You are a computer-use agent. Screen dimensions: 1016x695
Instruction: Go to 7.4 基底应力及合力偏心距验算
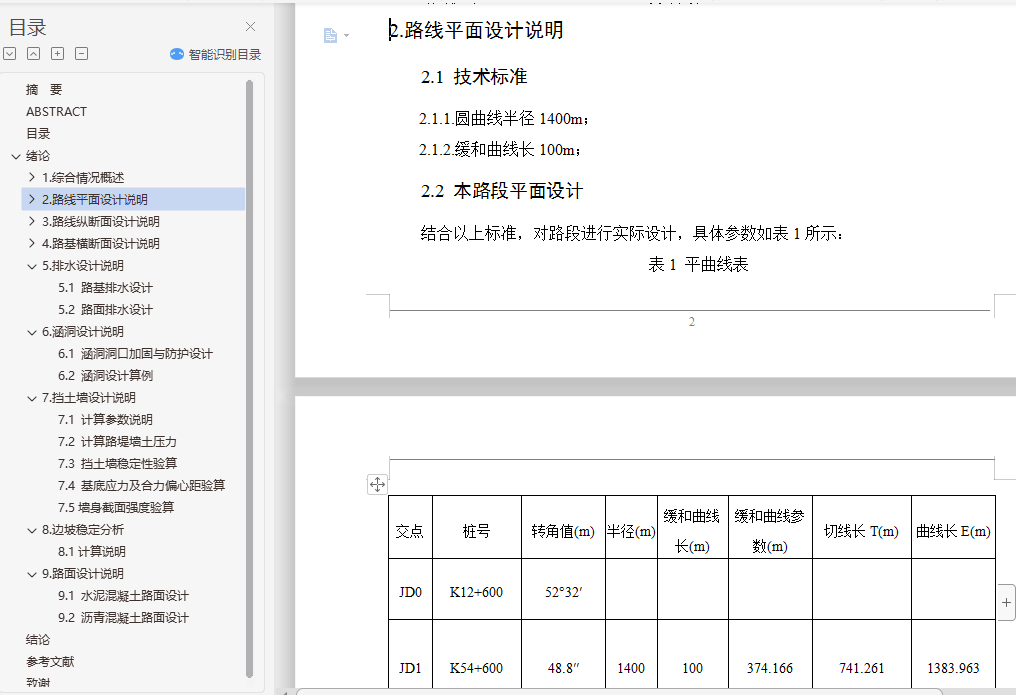(141, 486)
